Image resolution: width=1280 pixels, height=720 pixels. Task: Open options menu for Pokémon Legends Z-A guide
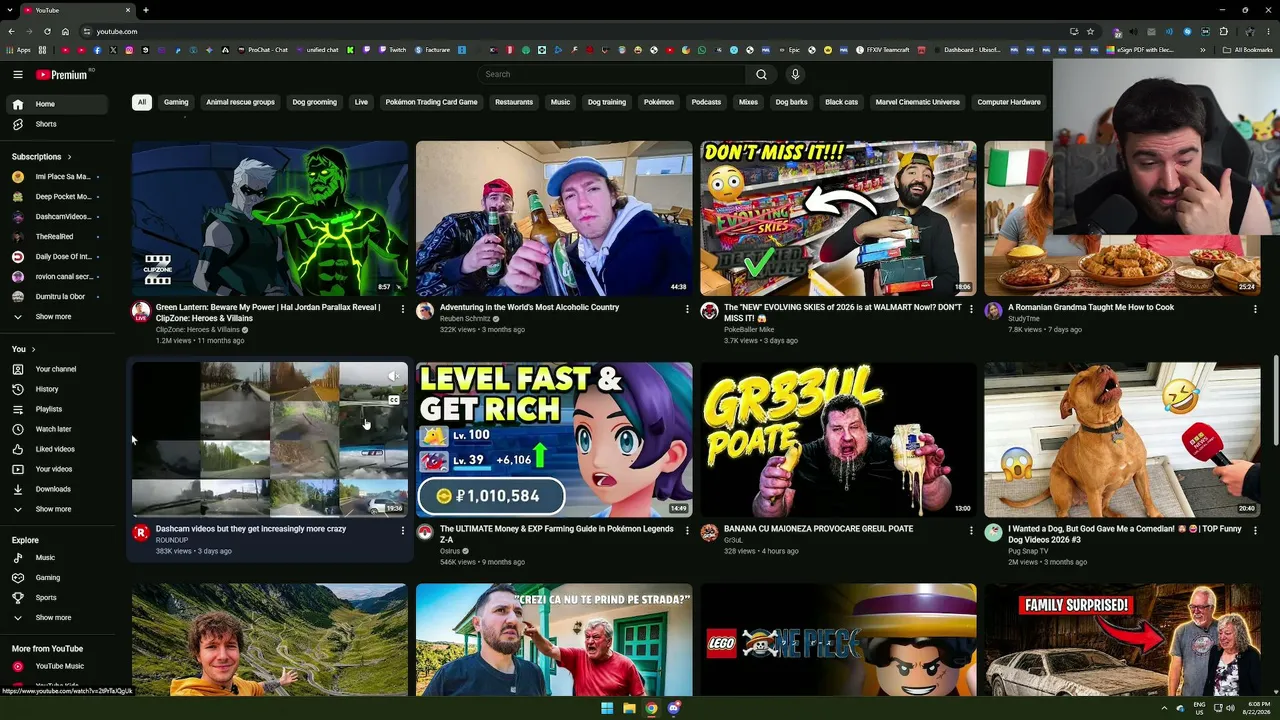point(687,531)
